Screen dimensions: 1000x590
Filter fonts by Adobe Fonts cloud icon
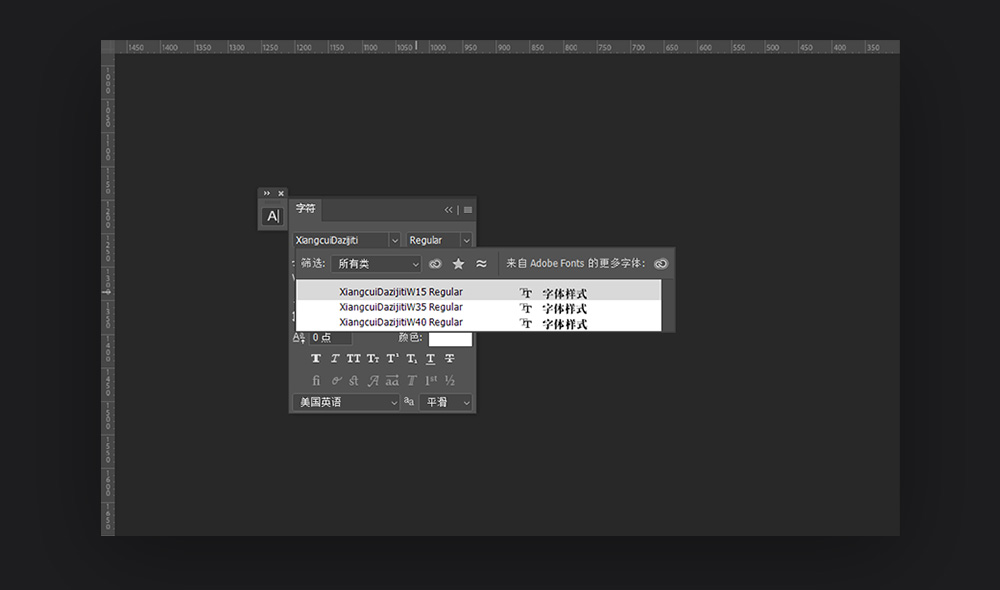coord(435,263)
